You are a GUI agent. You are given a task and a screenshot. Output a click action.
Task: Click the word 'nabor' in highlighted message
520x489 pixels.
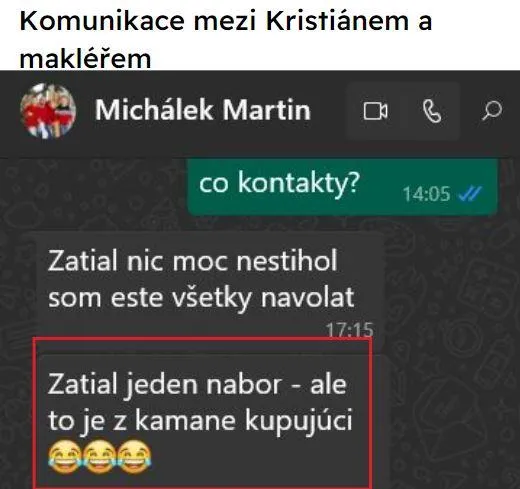(243, 384)
